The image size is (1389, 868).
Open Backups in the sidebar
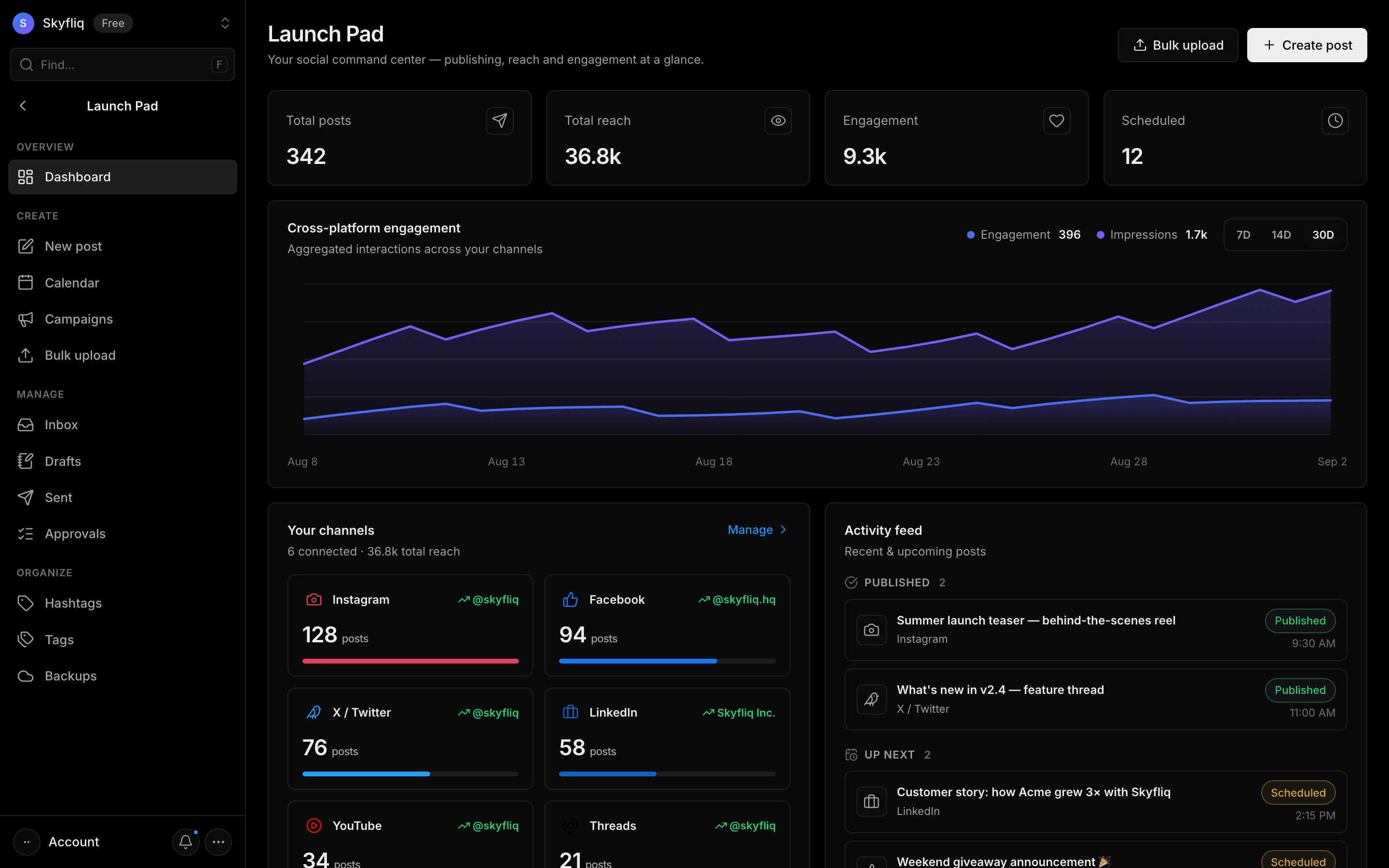pos(122,676)
